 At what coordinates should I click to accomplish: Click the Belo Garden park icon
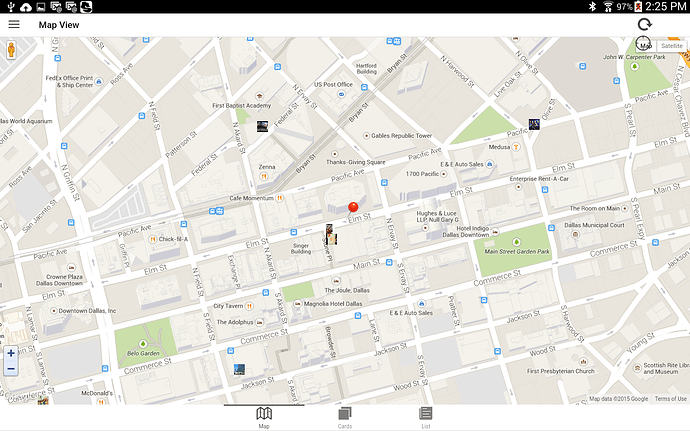click(143, 343)
